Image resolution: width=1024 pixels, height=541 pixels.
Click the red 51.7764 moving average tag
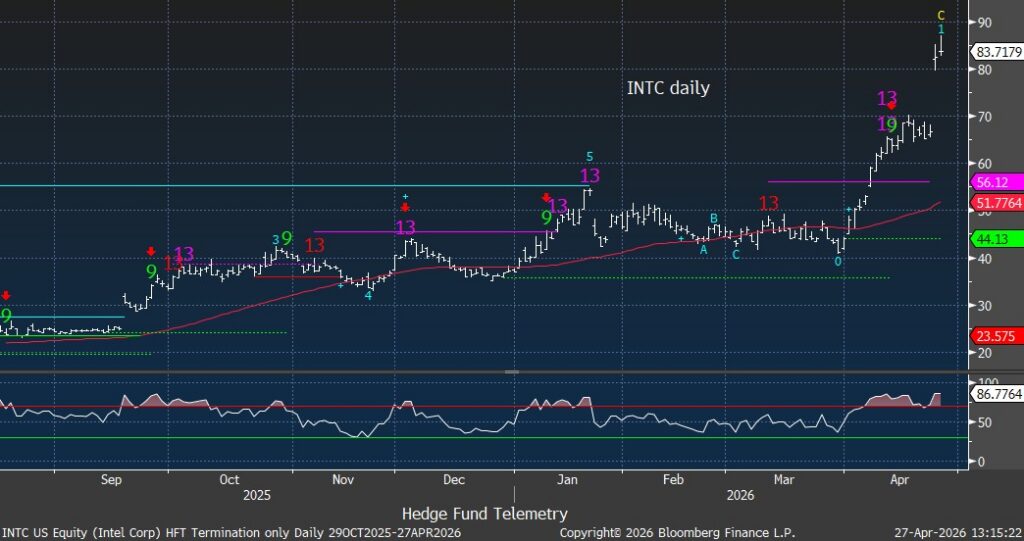[995, 203]
